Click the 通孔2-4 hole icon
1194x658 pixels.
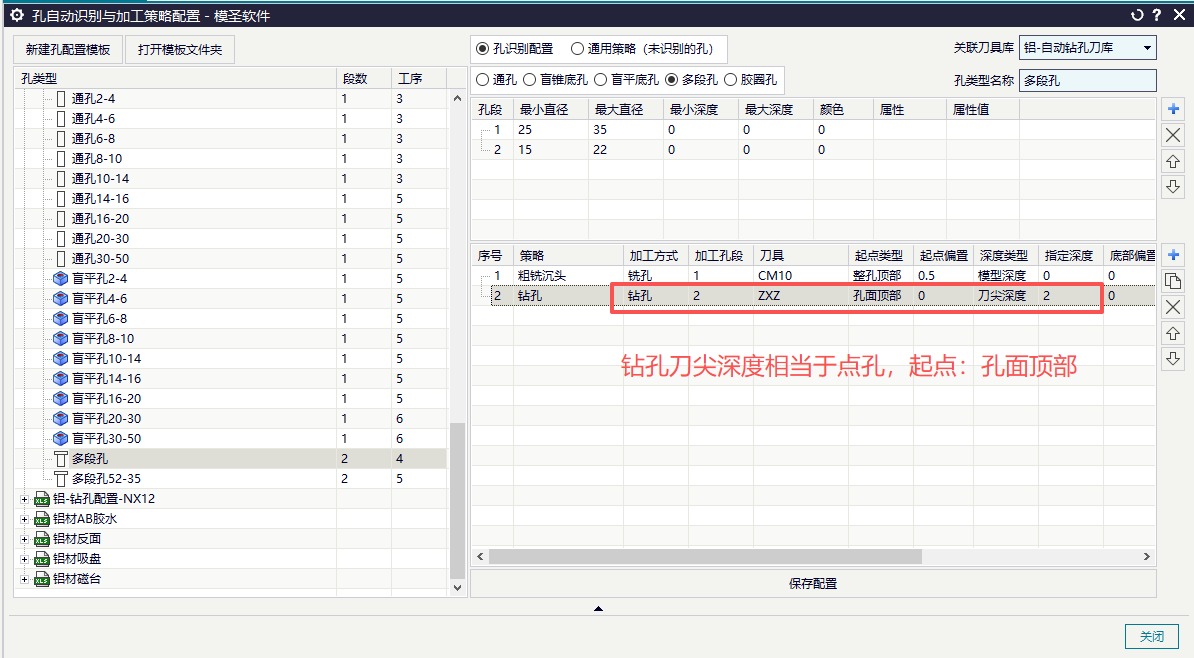61,99
